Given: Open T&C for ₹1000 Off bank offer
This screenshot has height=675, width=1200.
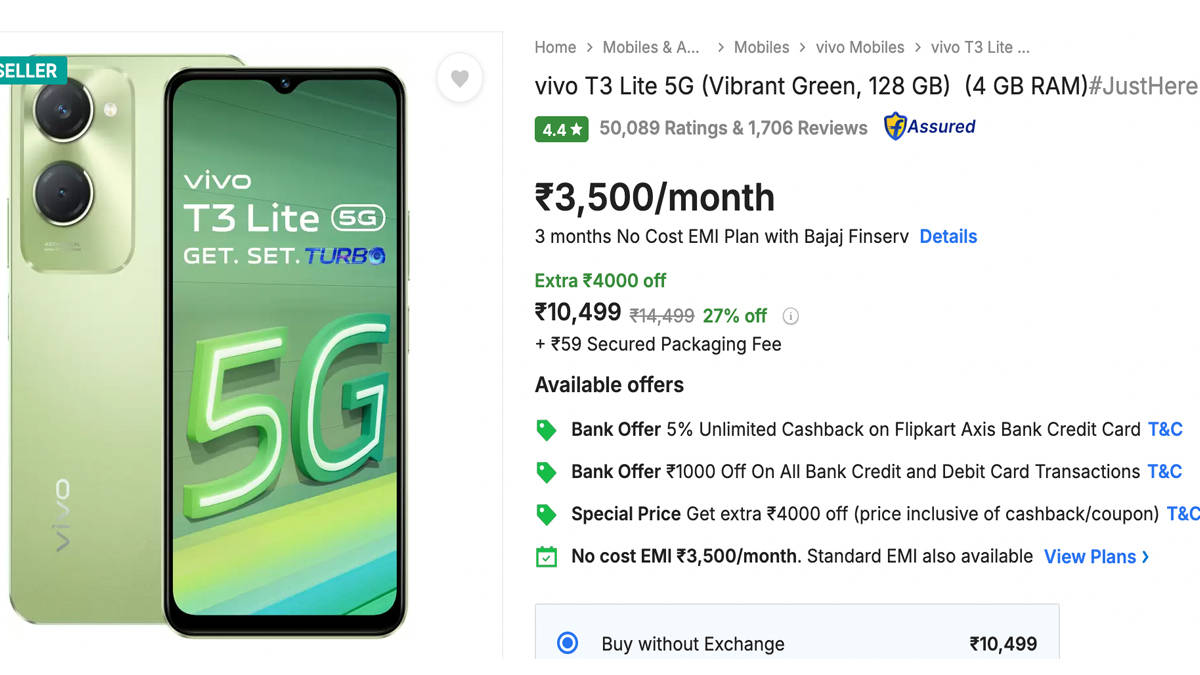Looking at the screenshot, I should (x=1165, y=472).
